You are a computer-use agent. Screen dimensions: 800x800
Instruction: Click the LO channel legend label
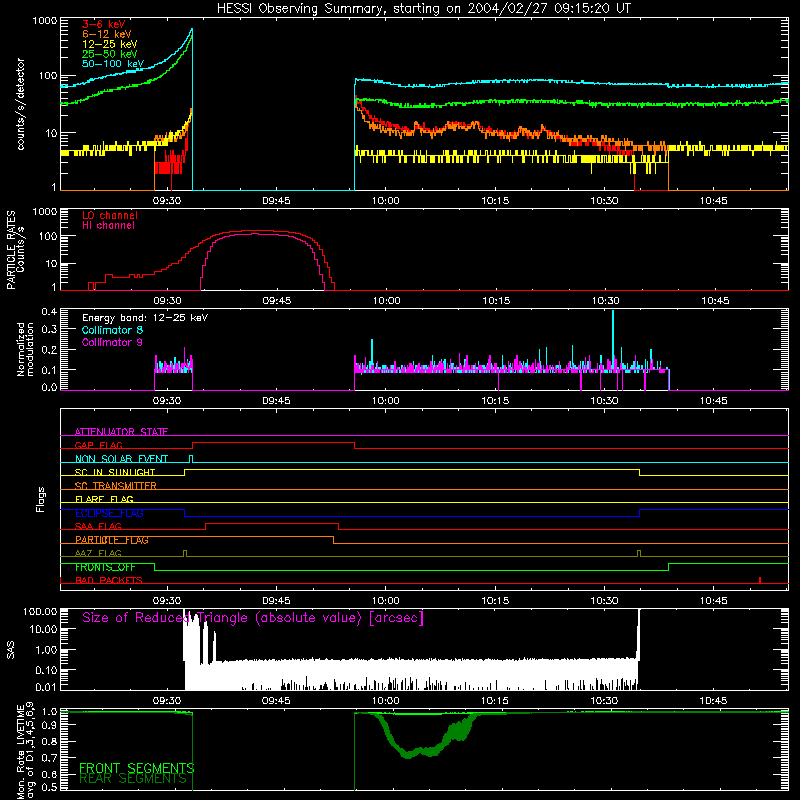[x=110, y=215]
